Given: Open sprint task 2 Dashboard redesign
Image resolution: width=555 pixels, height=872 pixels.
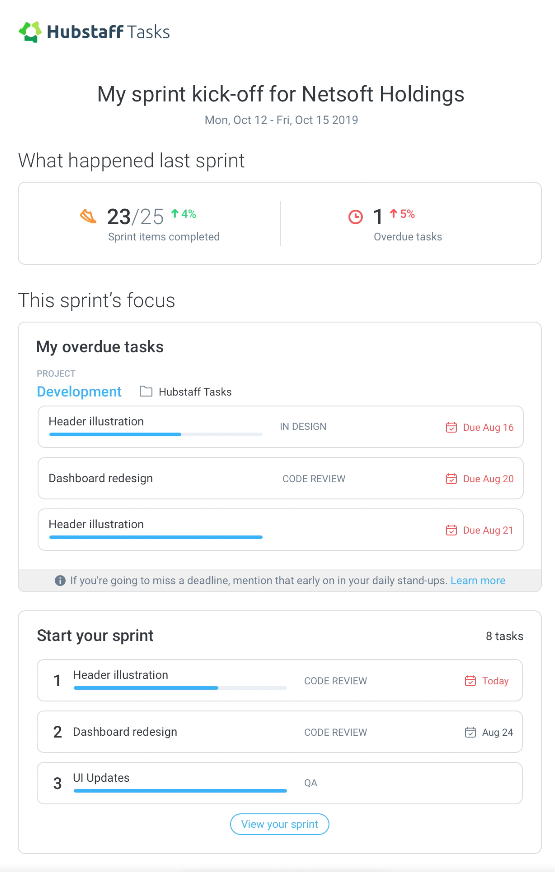Looking at the screenshot, I should point(280,732).
